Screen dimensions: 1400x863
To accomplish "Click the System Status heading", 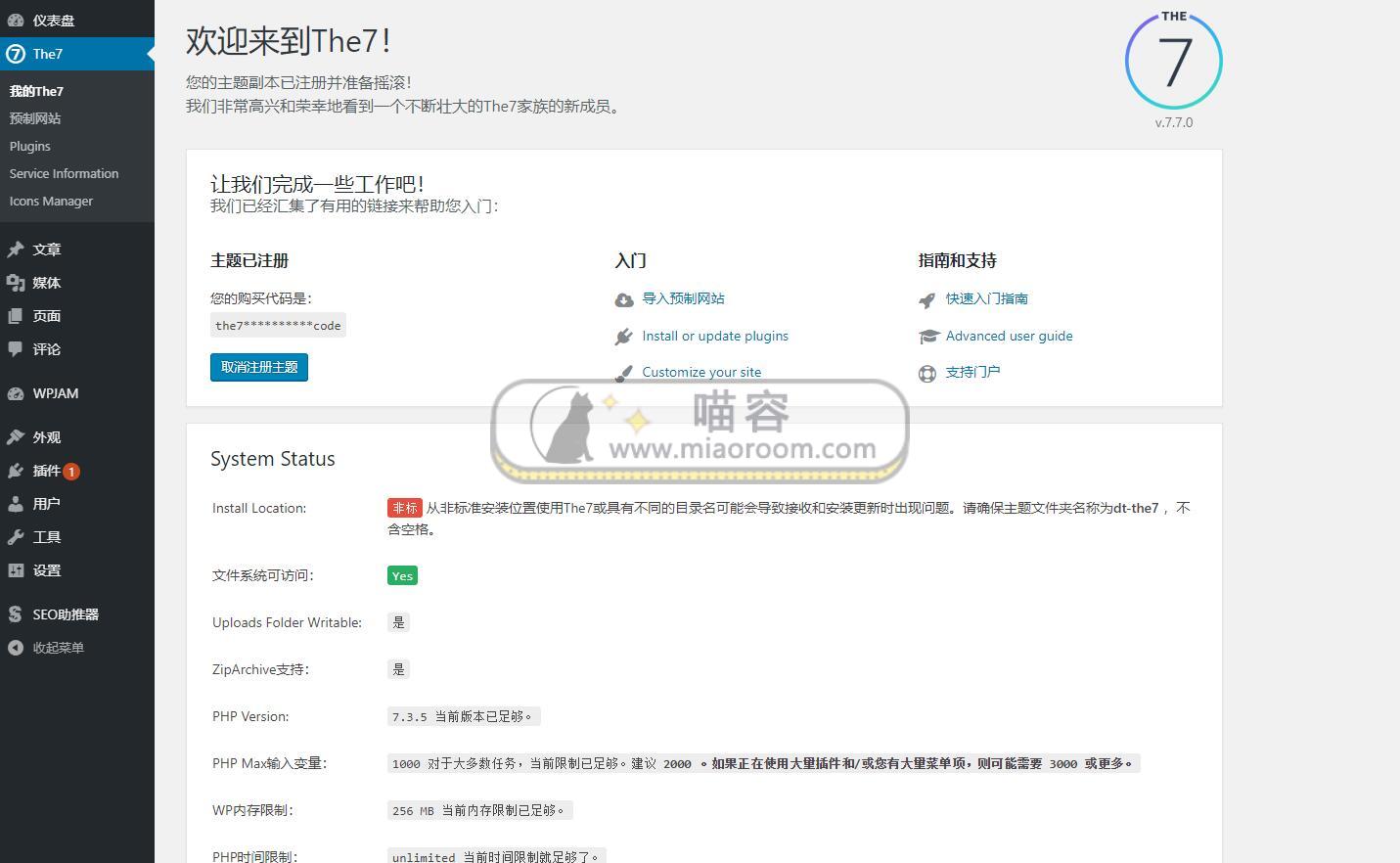I will pos(273,459).
